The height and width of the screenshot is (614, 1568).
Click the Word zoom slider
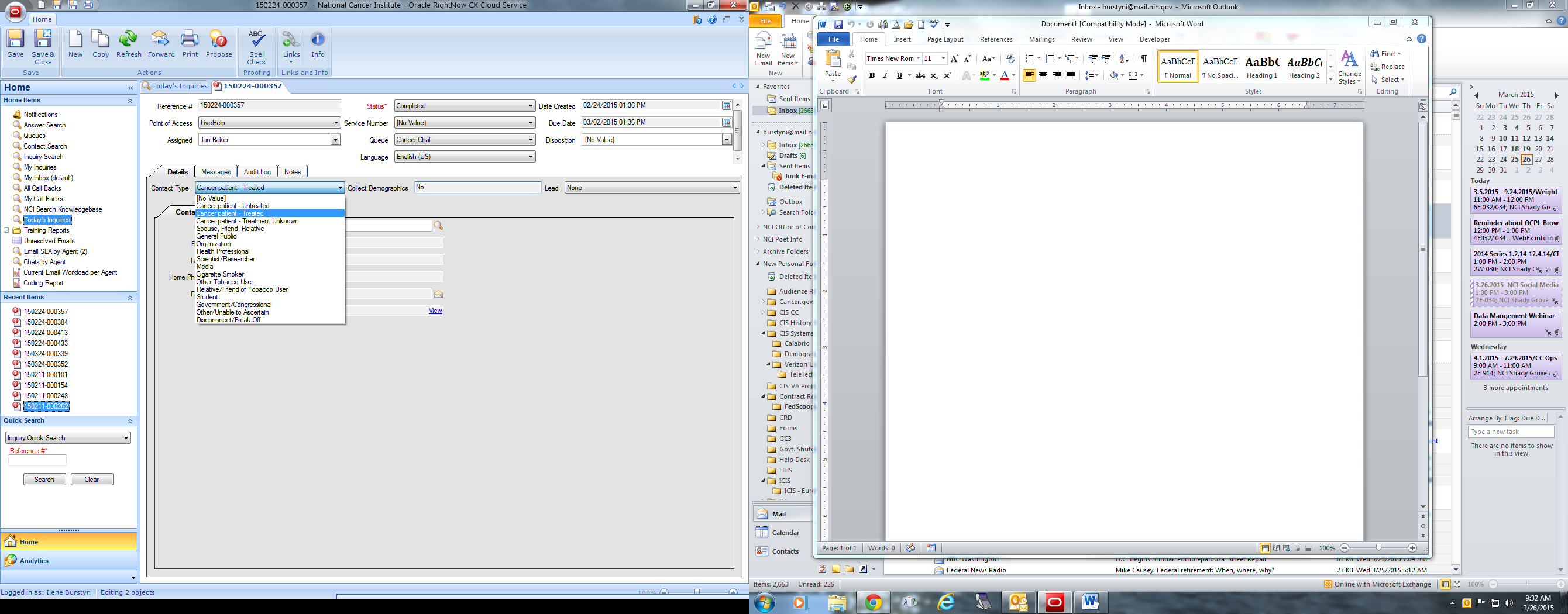[x=1378, y=548]
